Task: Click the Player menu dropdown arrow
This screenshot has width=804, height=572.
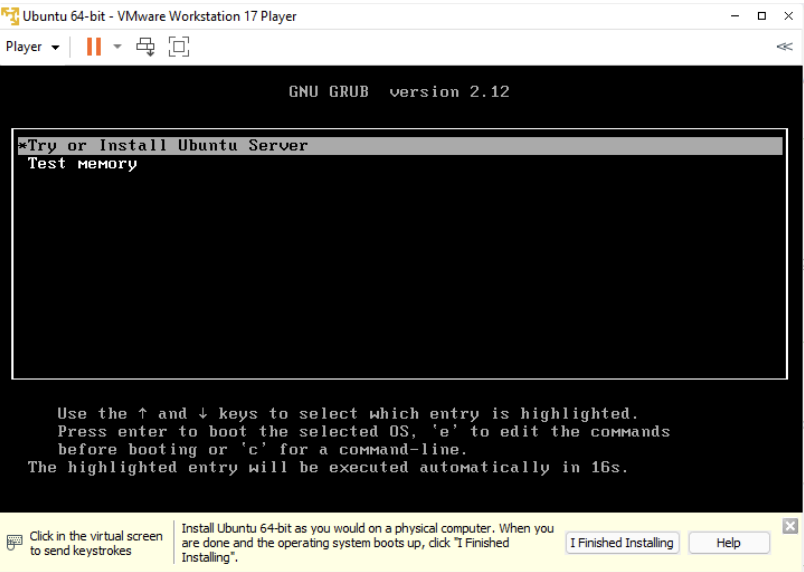Action: [x=55, y=48]
